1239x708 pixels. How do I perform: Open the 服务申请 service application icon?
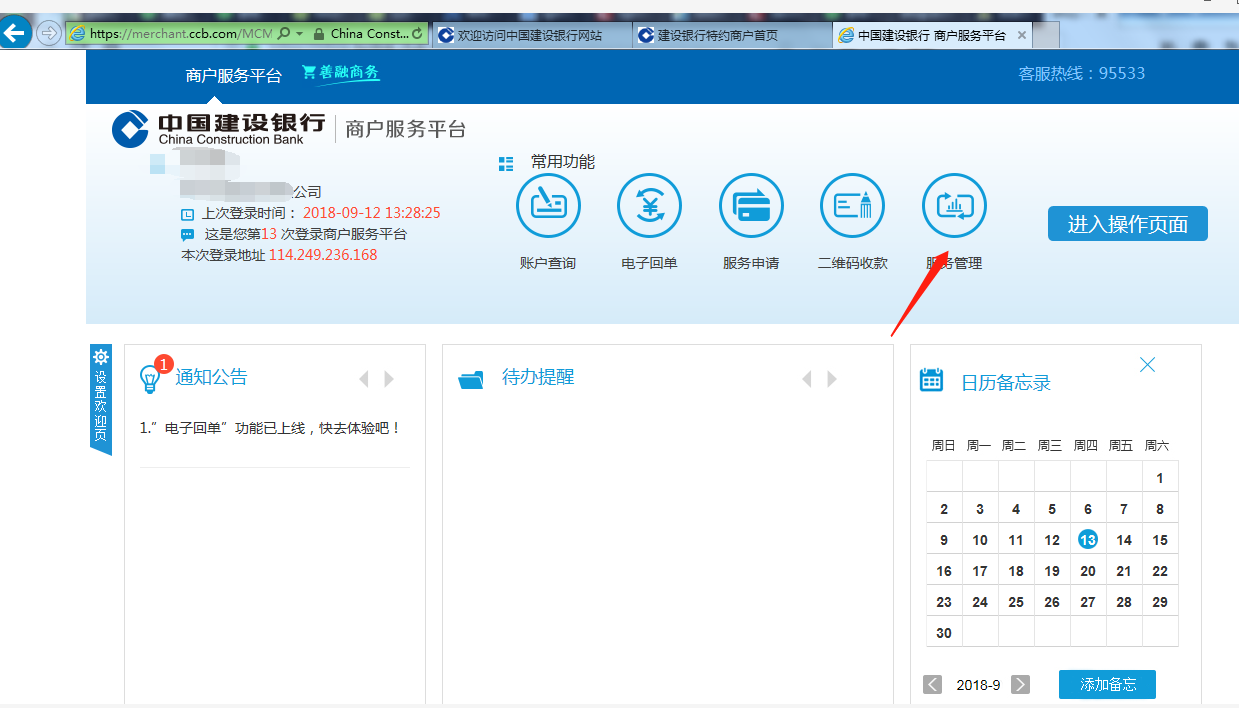[x=751, y=207]
